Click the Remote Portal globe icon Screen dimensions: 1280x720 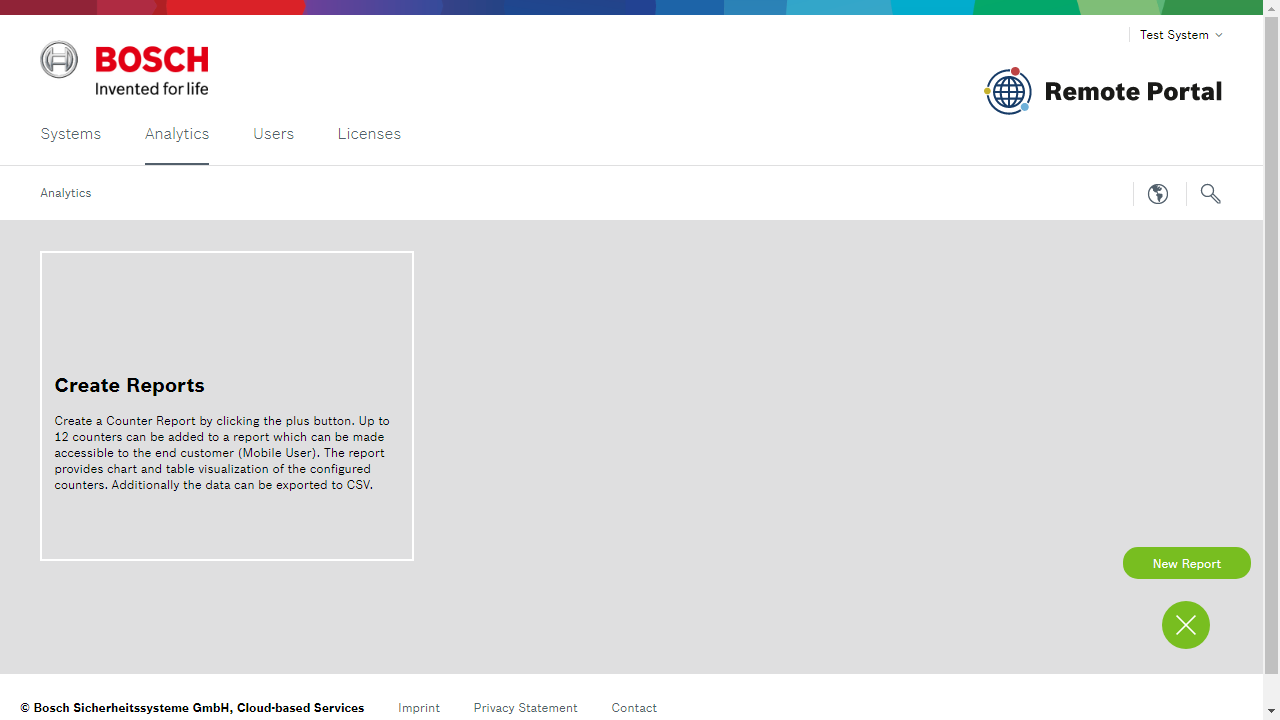point(1008,91)
